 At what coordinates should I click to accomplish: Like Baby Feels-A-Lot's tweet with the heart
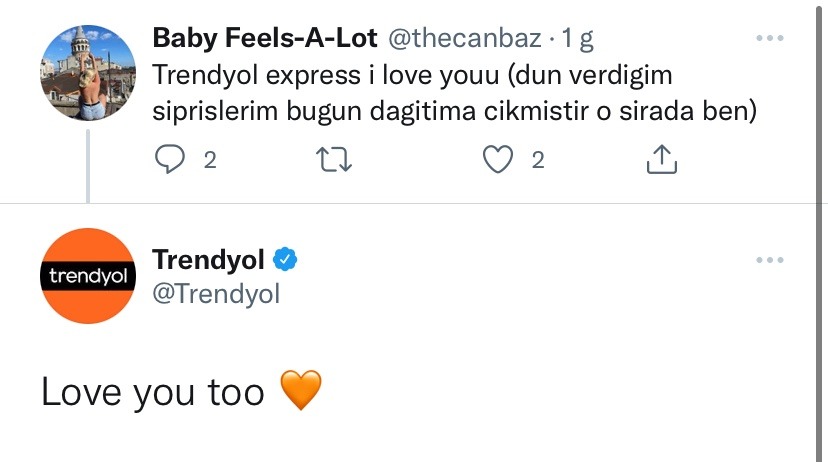coord(498,160)
